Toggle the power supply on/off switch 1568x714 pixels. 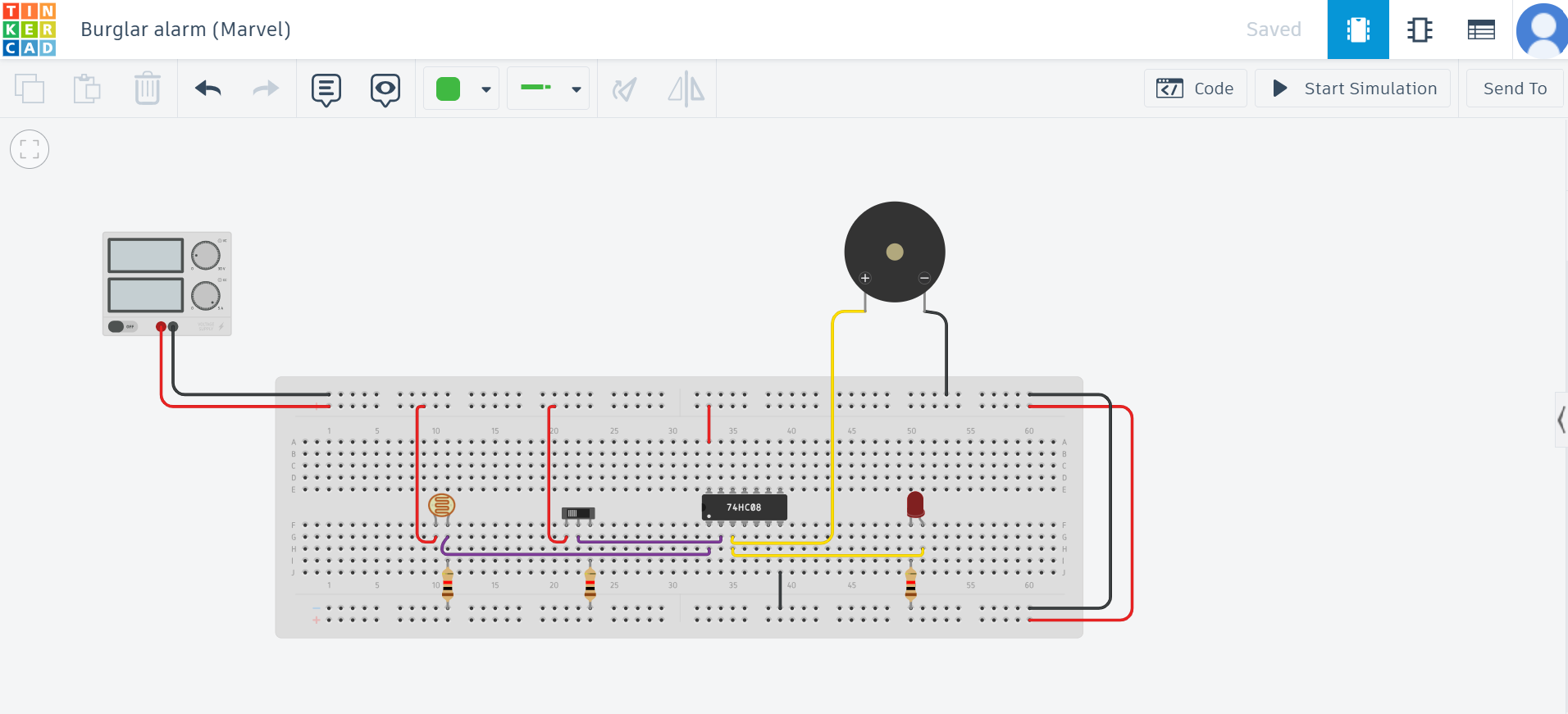(x=121, y=326)
